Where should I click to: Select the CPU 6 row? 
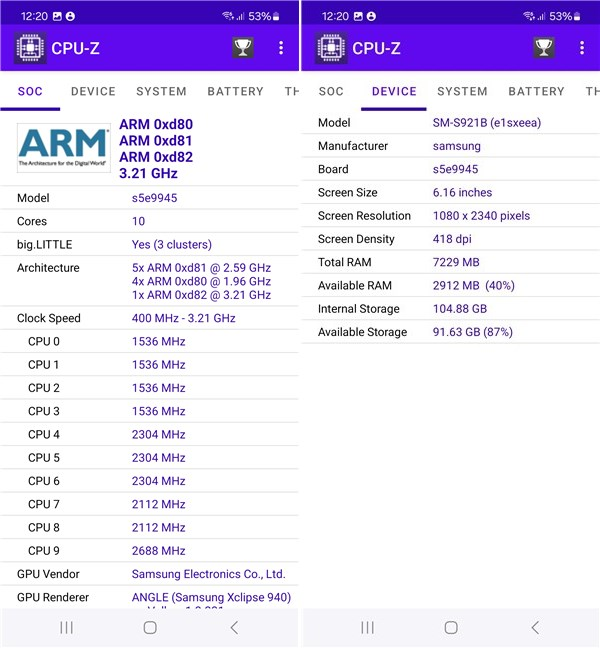pos(149,481)
